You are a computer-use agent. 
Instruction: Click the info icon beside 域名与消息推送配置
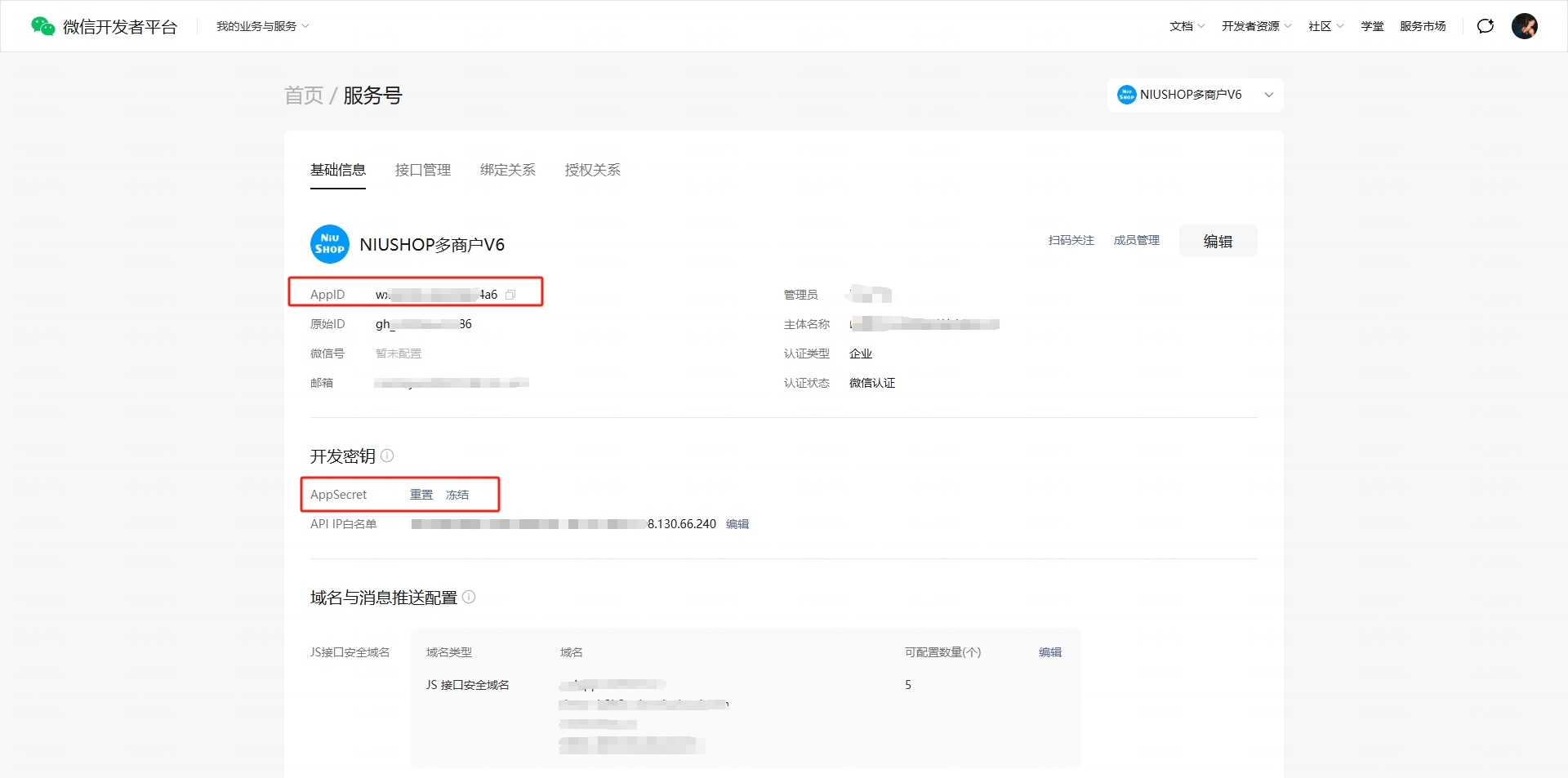tap(469, 597)
